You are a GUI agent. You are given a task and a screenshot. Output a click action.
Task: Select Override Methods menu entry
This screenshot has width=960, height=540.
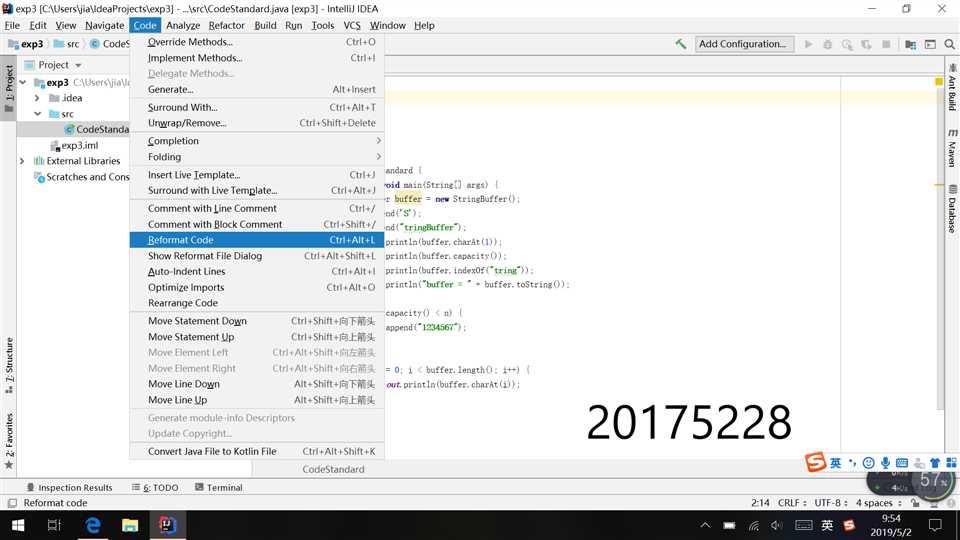tap(257, 42)
